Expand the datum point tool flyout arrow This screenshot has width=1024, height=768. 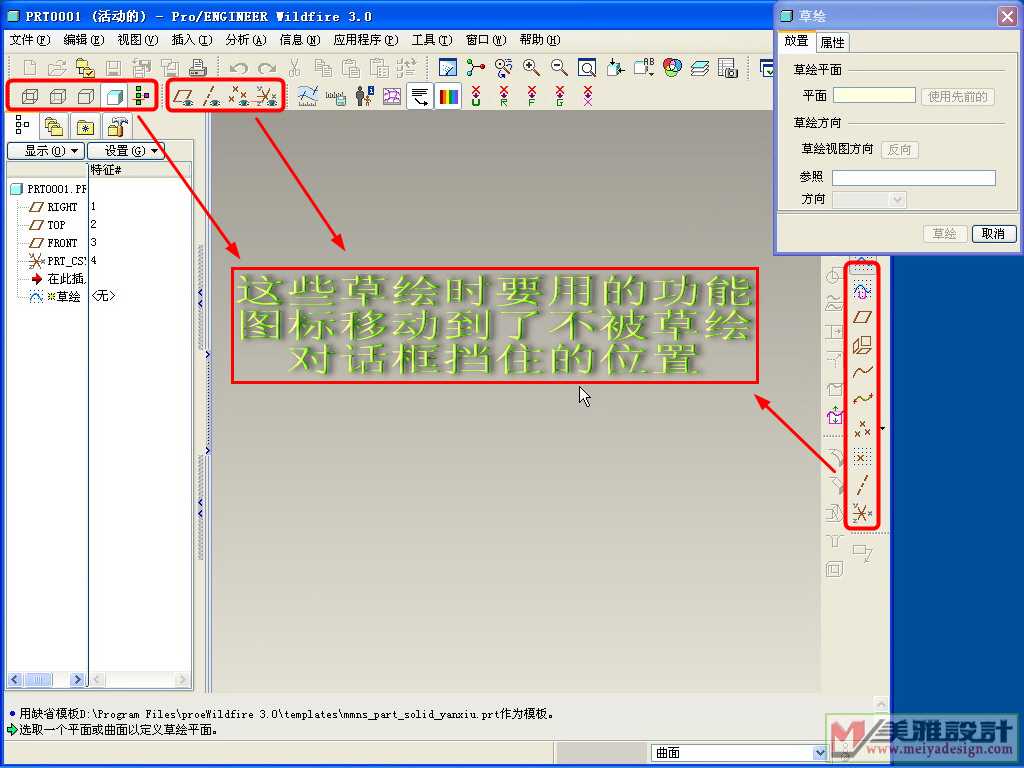click(882, 429)
